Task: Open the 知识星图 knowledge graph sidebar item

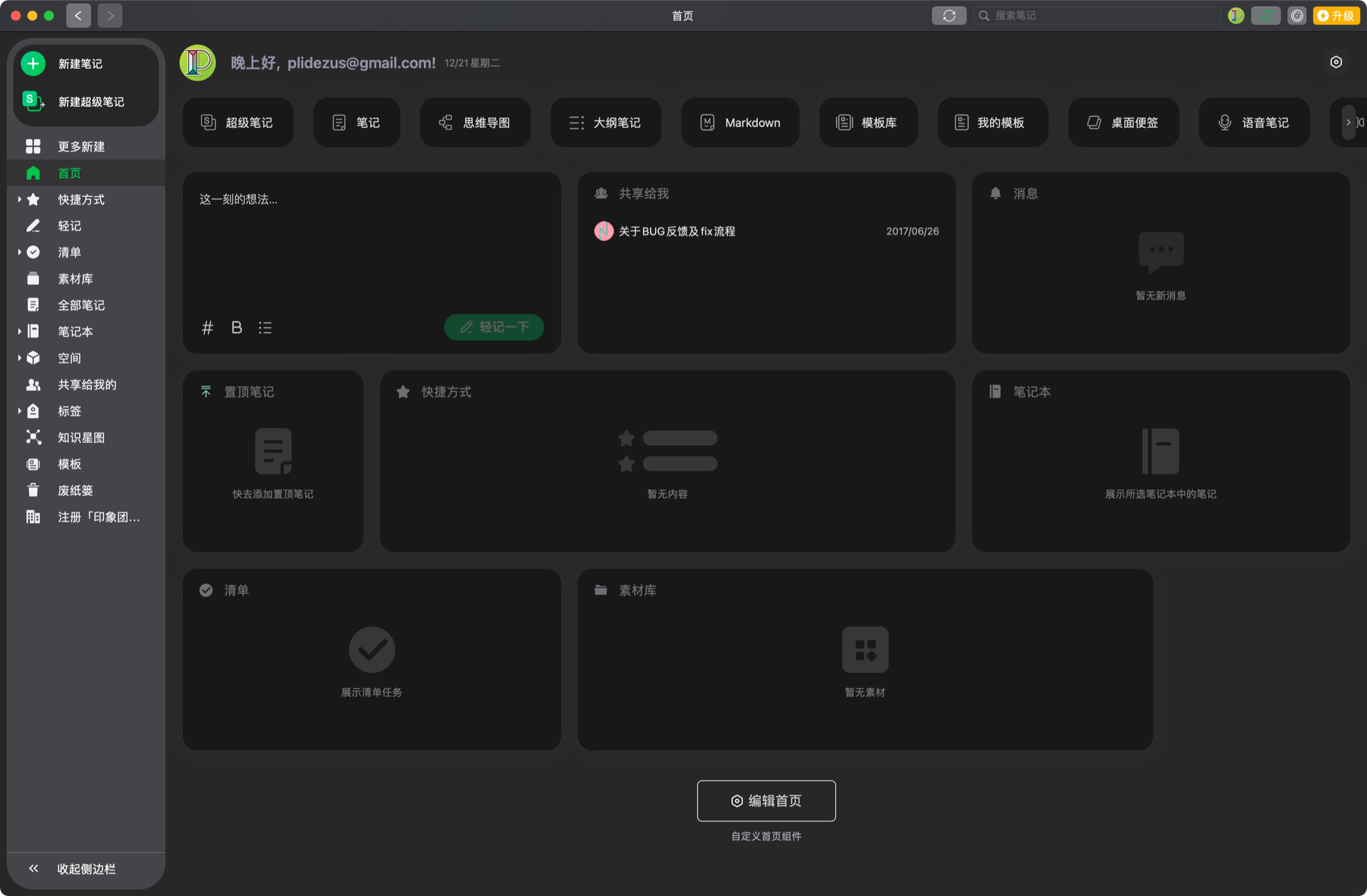Action: click(81, 438)
